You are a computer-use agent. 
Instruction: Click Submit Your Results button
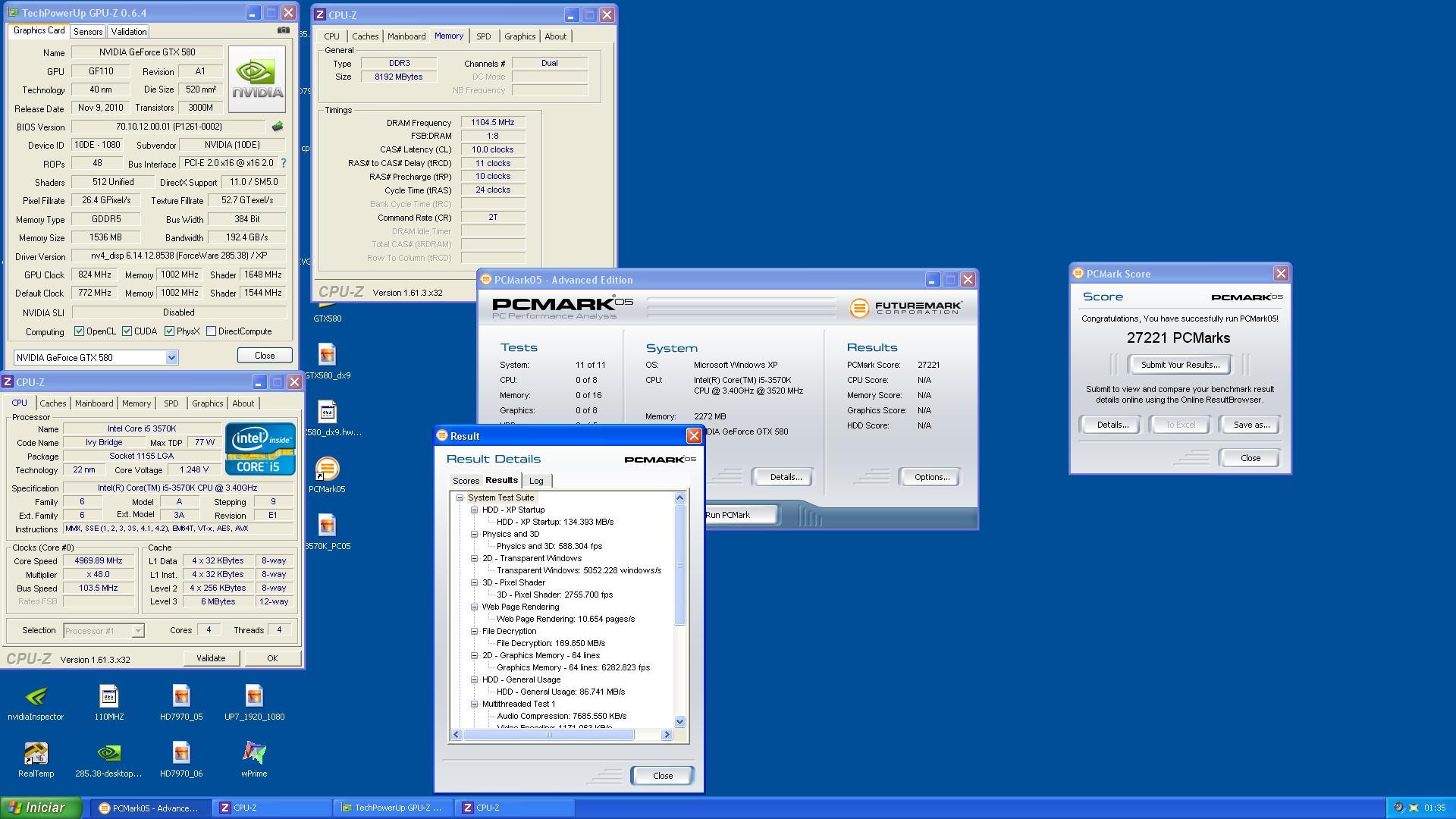click(1180, 365)
